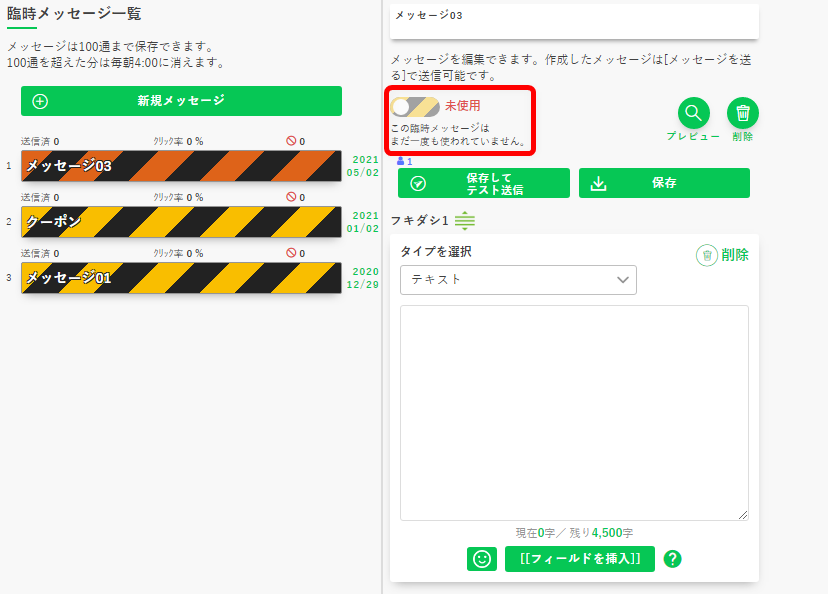This screenshot has width=828, height=594.
Task: Click the reorder icon next to フキダシ1
Action: tap(463, 221)
